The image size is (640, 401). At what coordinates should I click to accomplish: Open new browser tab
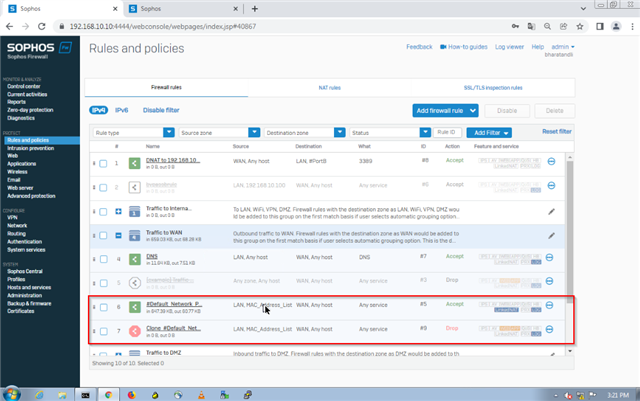point(255,9)
